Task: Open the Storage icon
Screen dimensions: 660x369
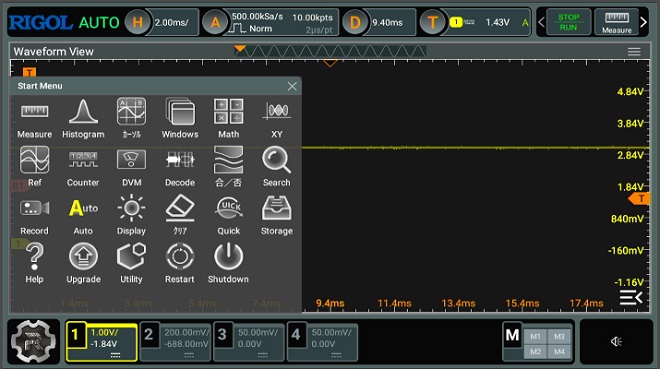Action: [277, 215]
